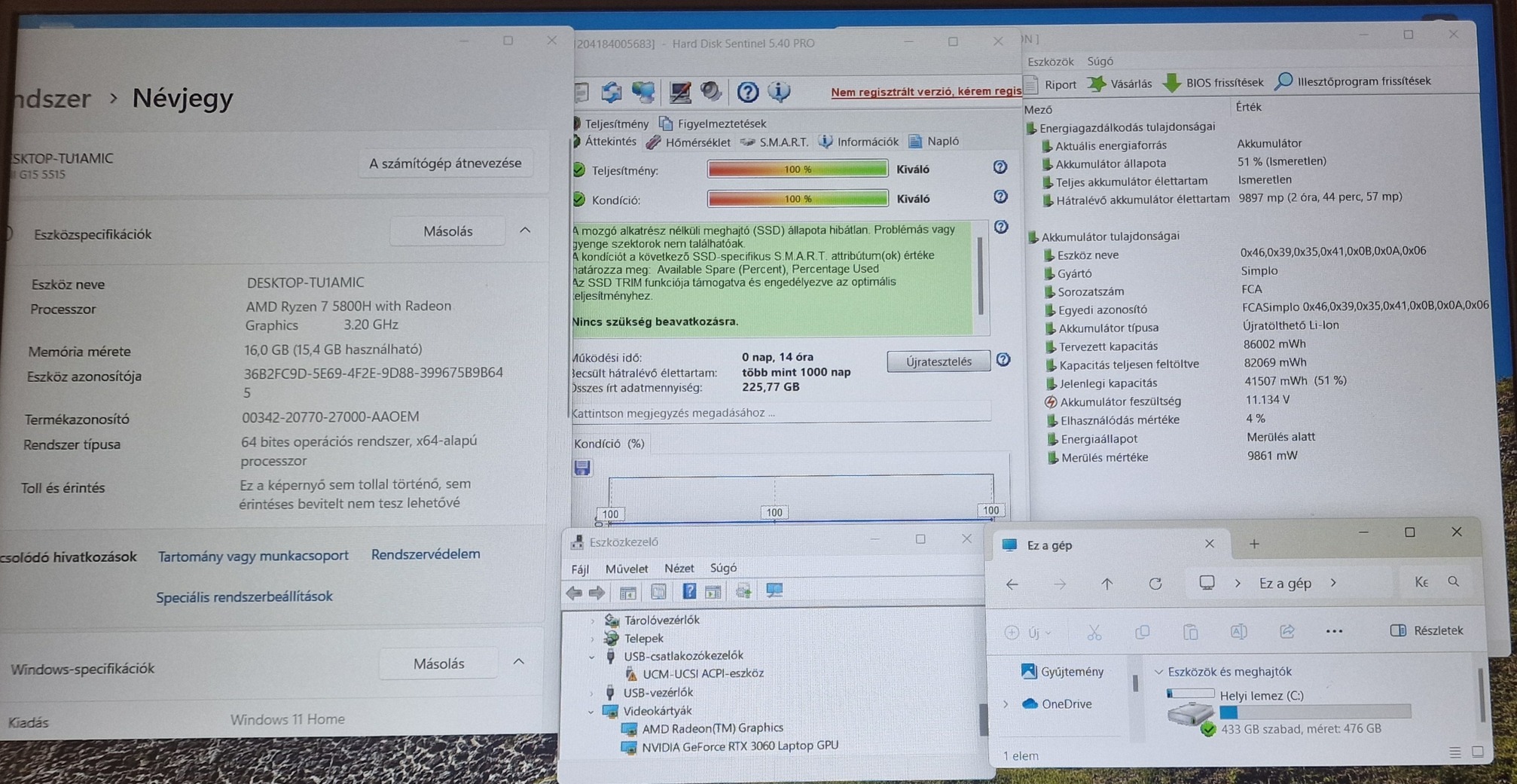Click the Kattintson megjegyzés megadásához field
Image resolution: width=1517 pixels, height=784 pixels.
(x=780, y=413)
